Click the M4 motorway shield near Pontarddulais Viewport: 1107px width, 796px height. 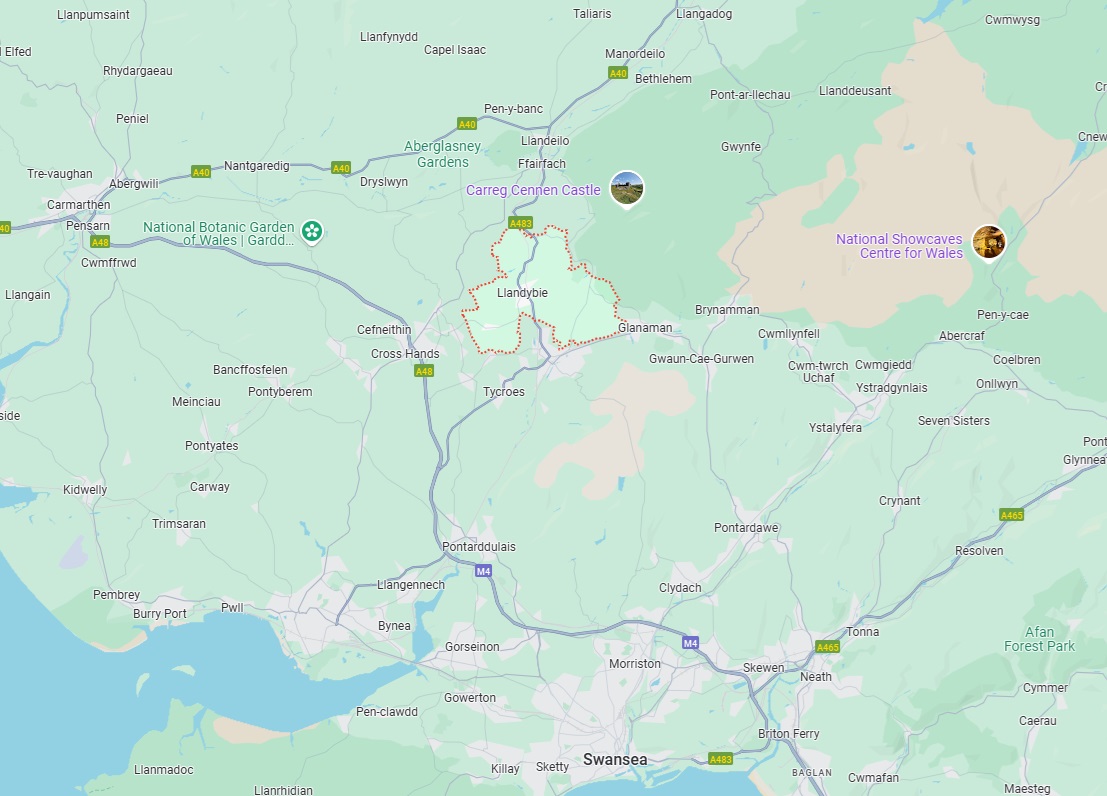483,571
